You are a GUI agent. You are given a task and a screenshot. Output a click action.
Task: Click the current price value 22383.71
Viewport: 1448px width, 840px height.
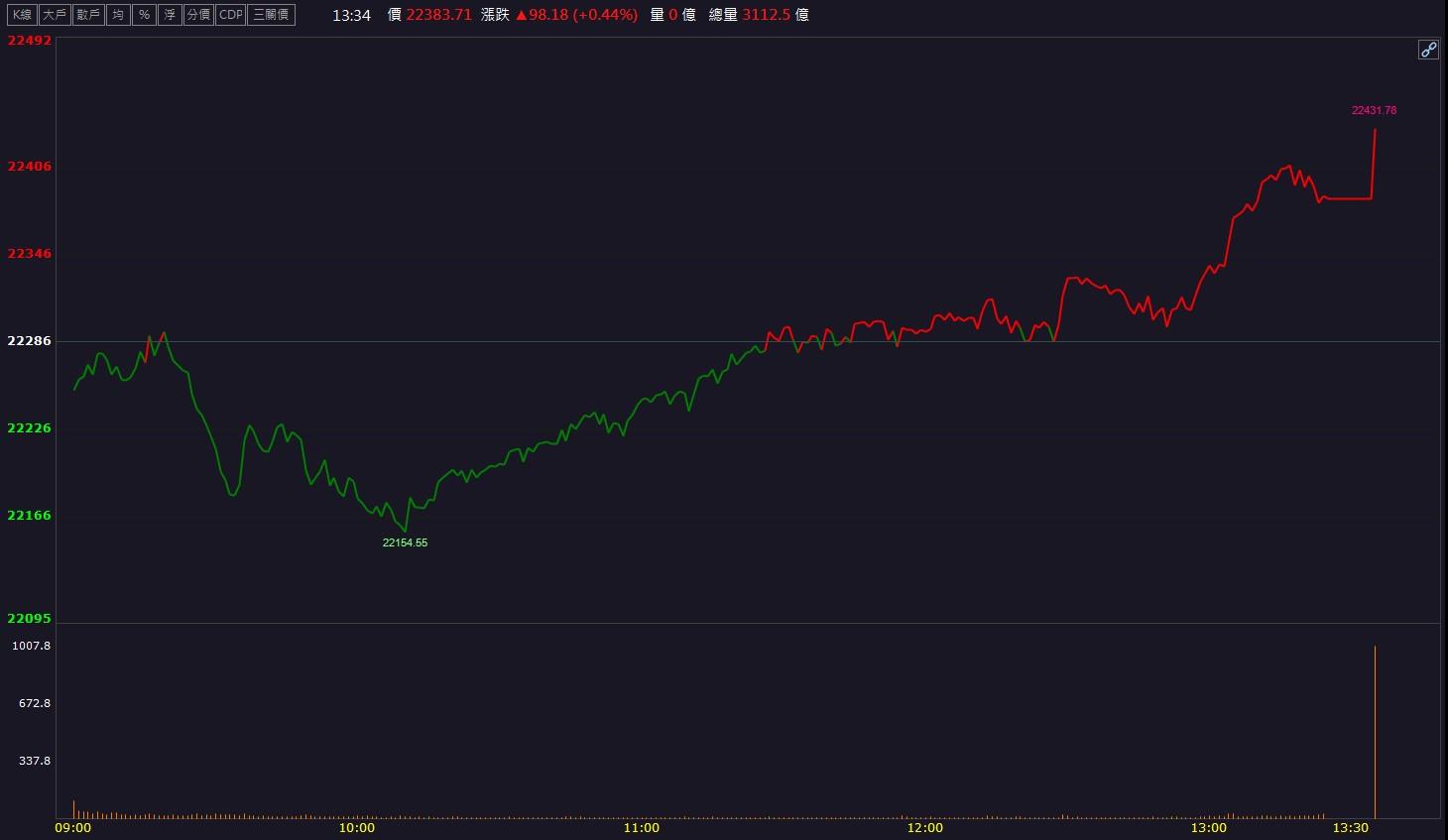click(438, 15)
